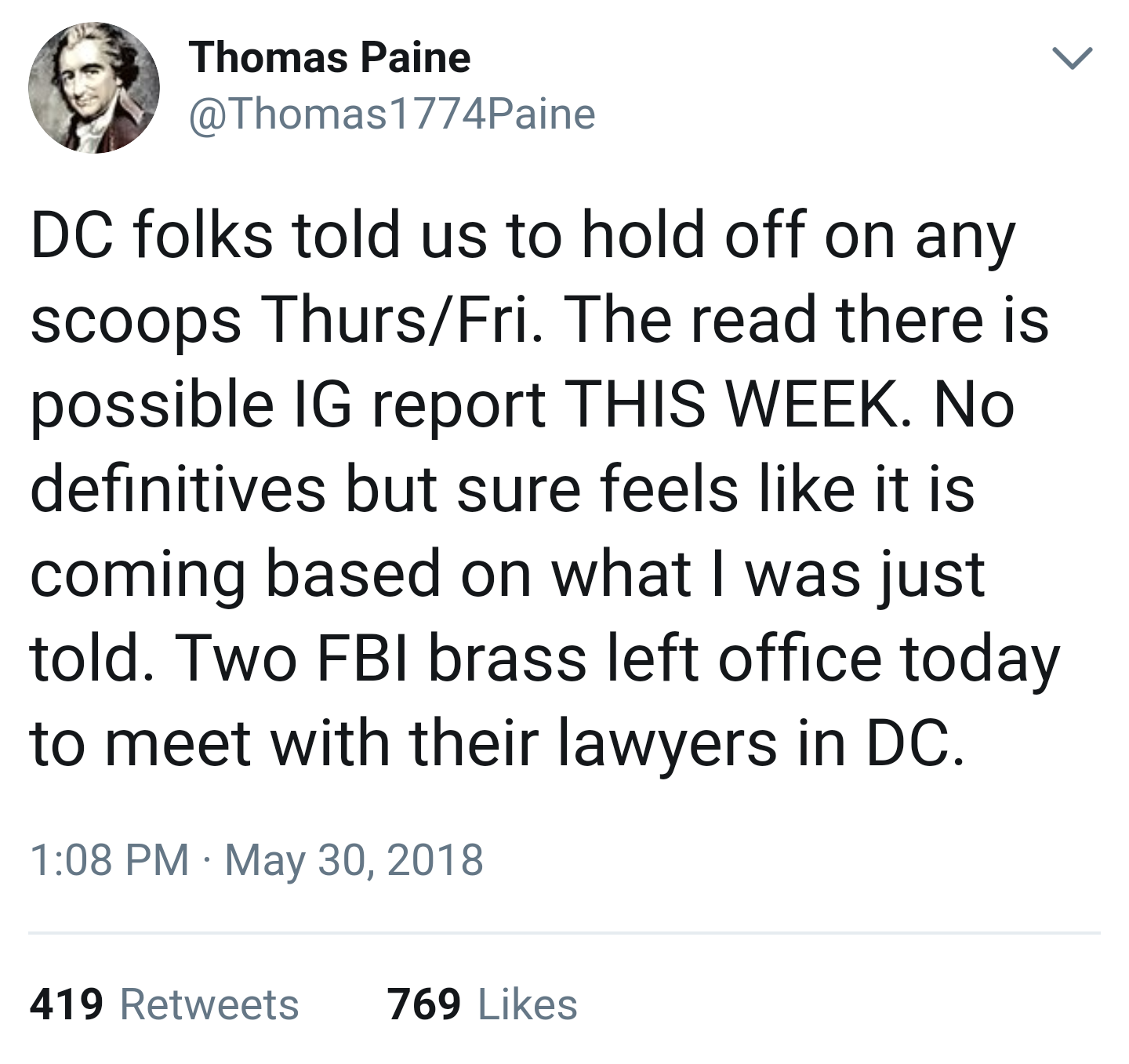Screen dimensions: 1129x1064
Task: Open the tweet options chevron menu
Action: click(1071, 59)
